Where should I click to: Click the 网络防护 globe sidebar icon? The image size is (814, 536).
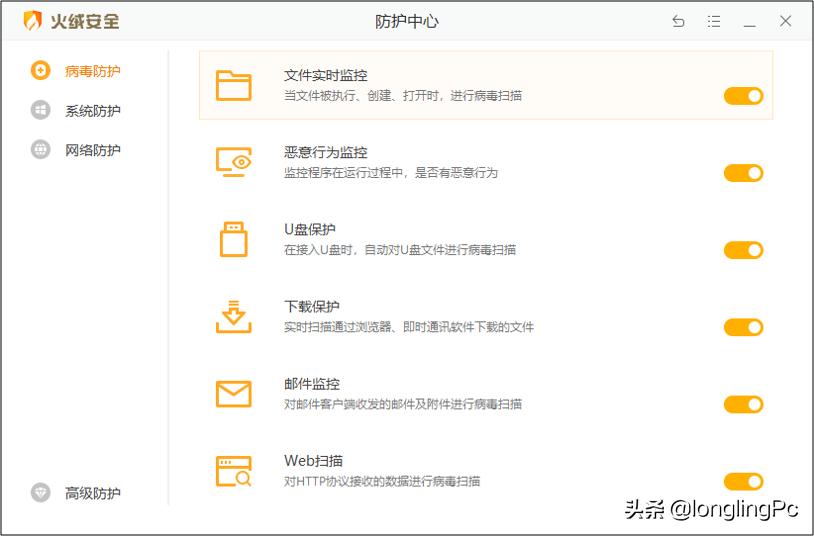[x=40, y=150]
